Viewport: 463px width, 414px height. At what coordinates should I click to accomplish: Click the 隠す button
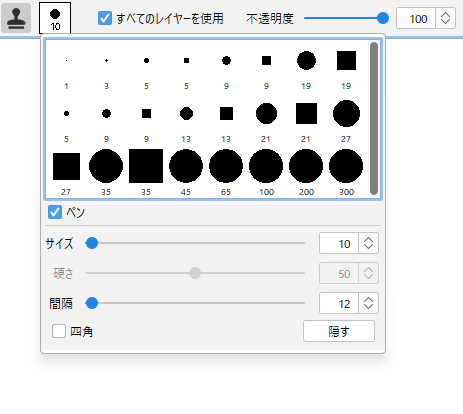click(x=339, y=331)
